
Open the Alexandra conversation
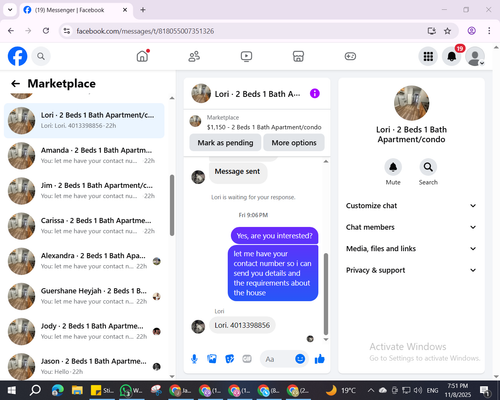(84, 261)
